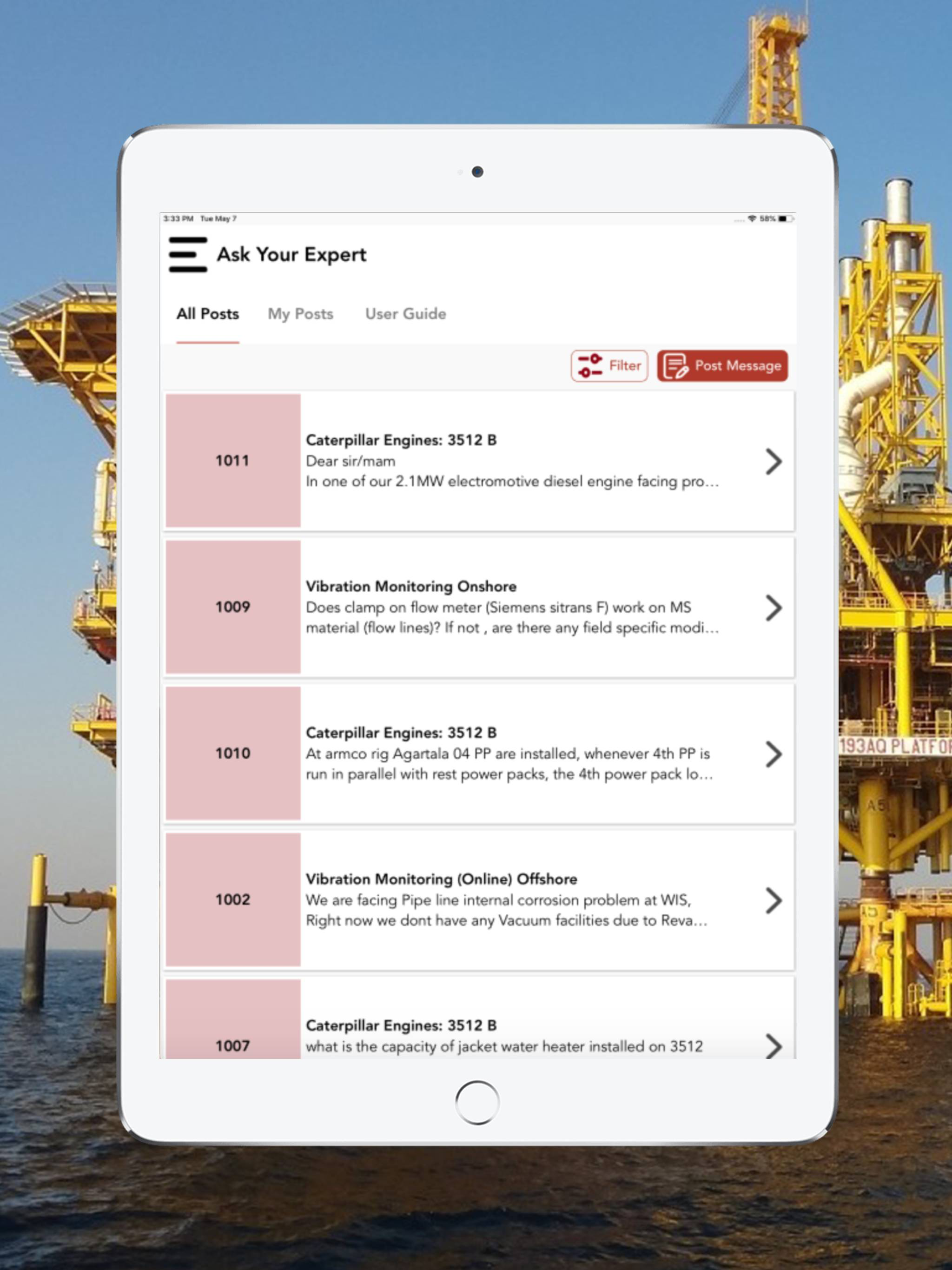
Task: Click text about Siemens sitrans F flow meter
Action: tap(512, 618)
